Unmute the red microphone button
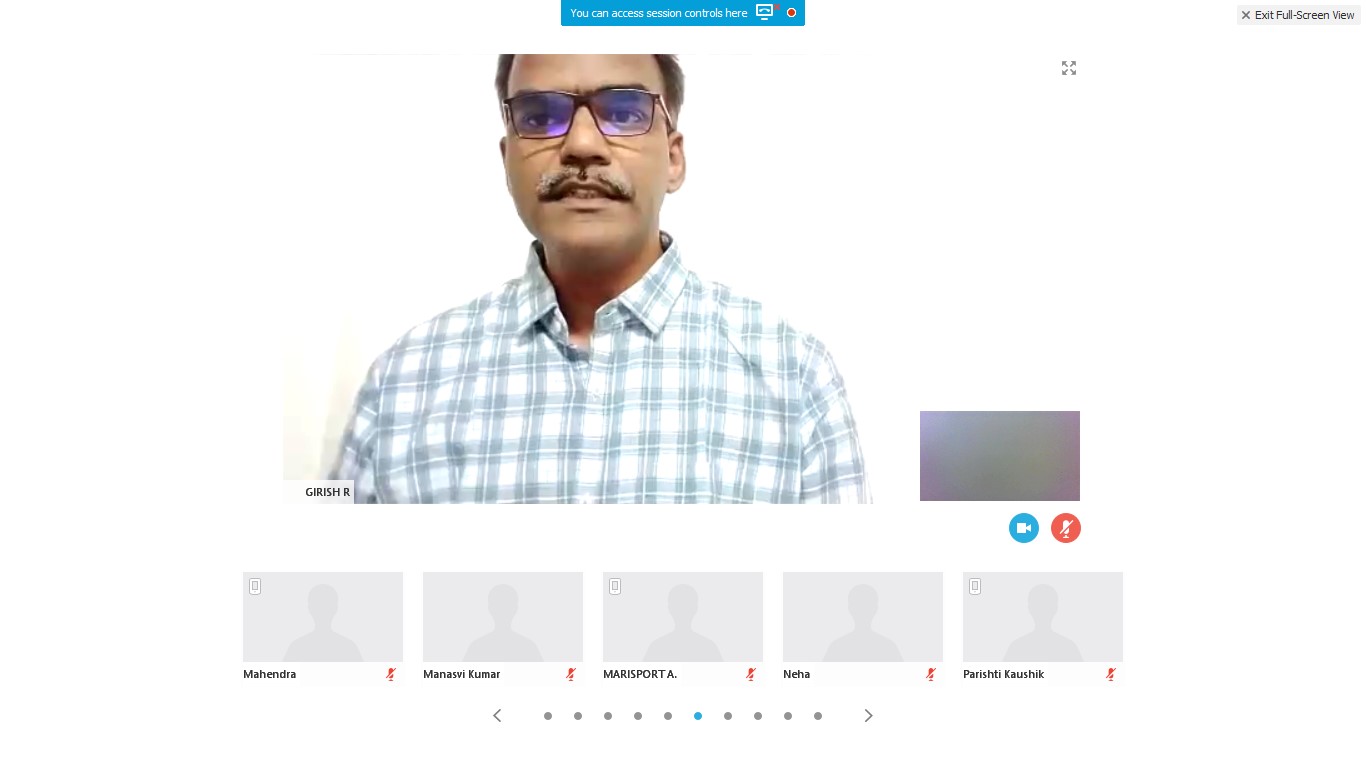 [x=1065, y=528]
